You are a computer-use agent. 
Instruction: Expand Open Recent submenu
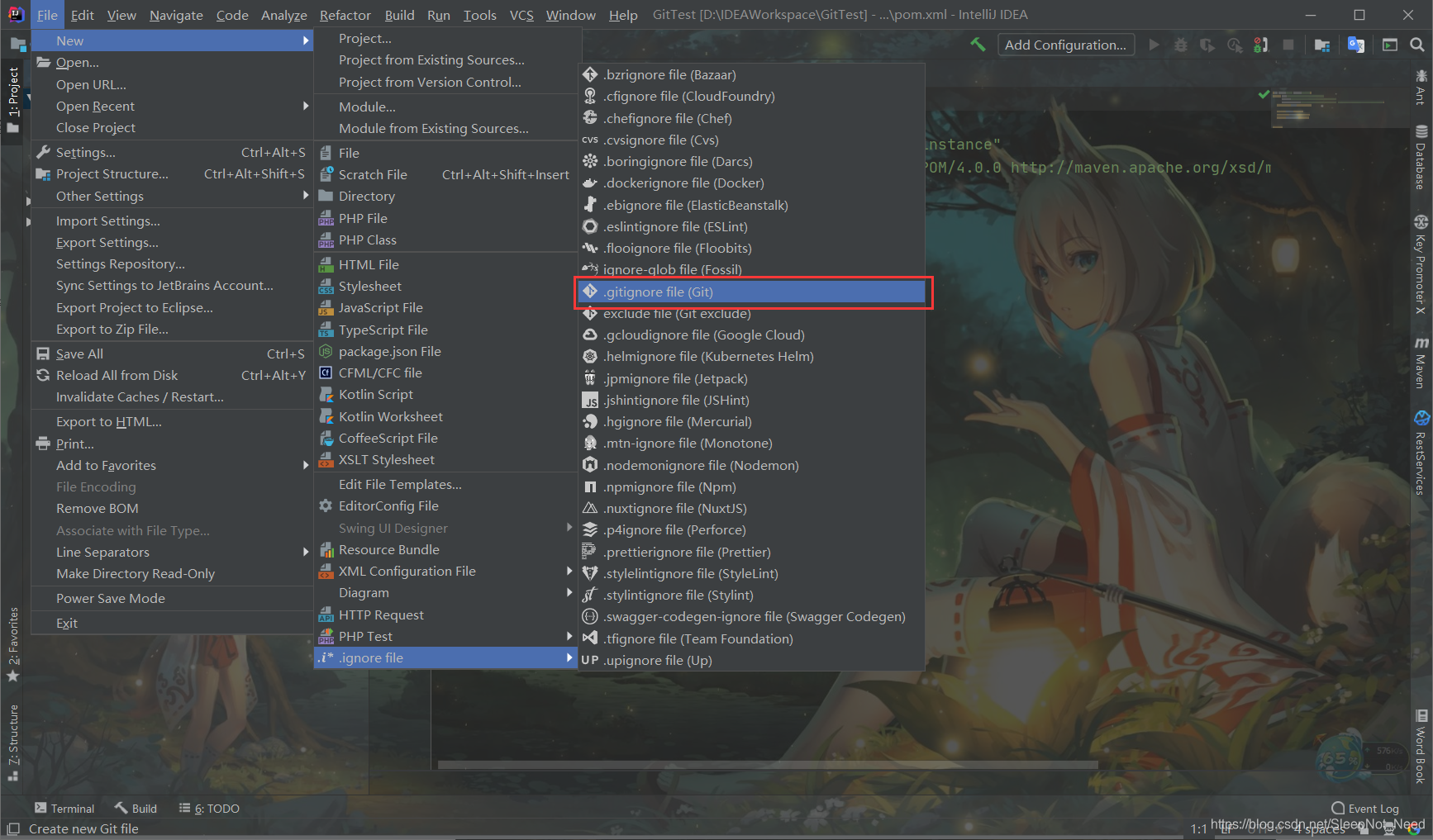click(x=172, y=106)
